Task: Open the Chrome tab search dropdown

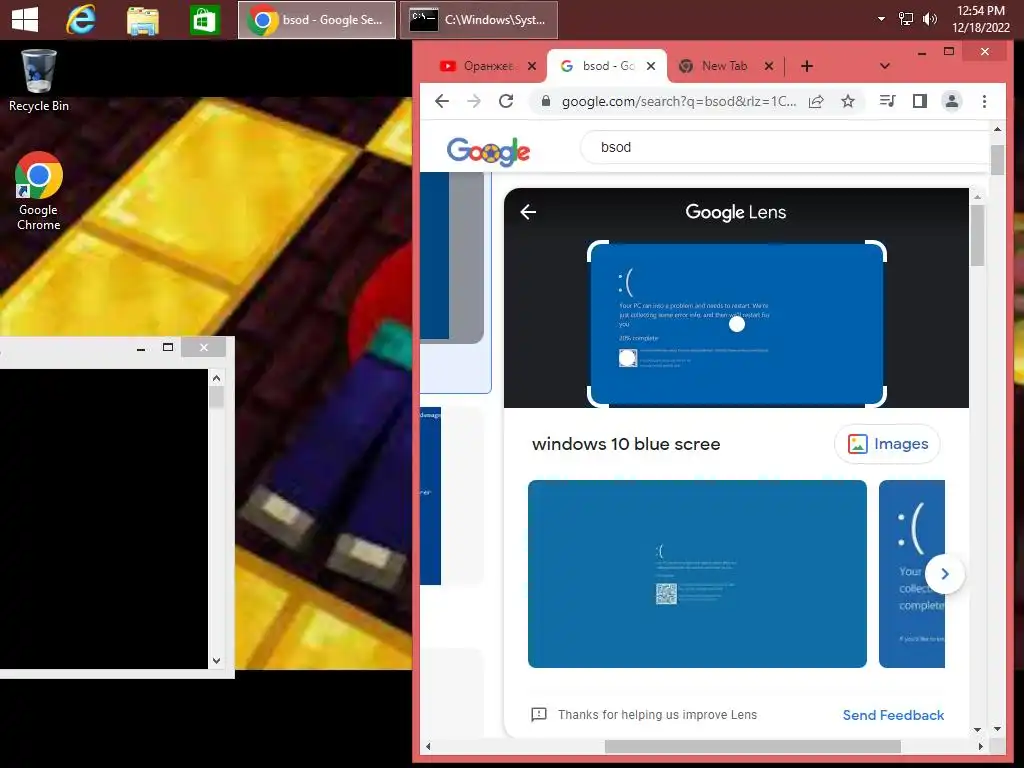Action: tap(885, 66)
